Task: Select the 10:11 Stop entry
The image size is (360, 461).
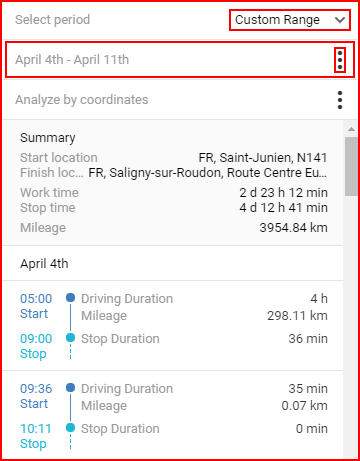Action: (x=36, y=436)
